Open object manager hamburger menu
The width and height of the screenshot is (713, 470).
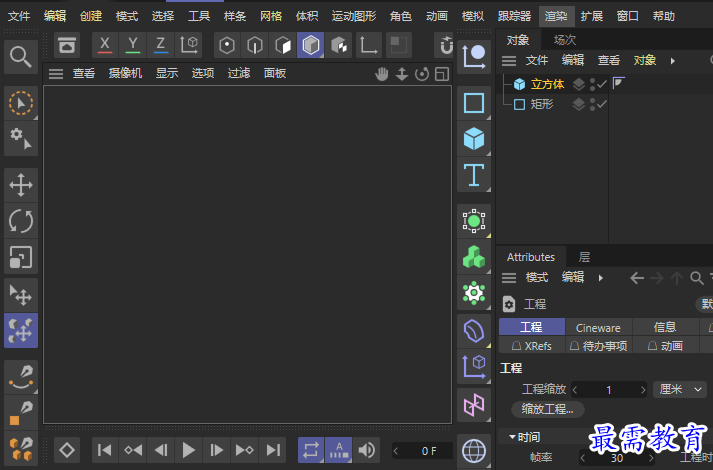509,60
